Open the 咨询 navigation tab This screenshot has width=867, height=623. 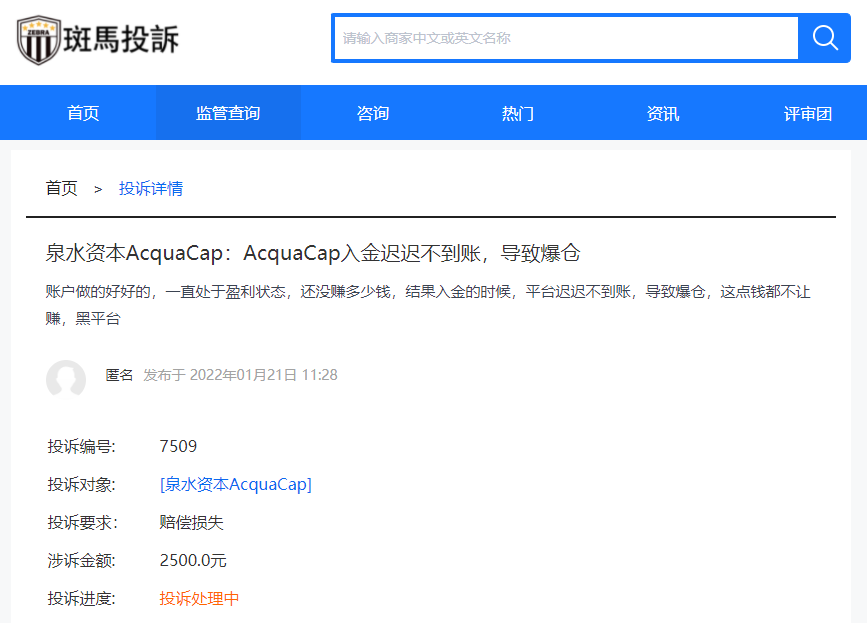pos(373,113)
